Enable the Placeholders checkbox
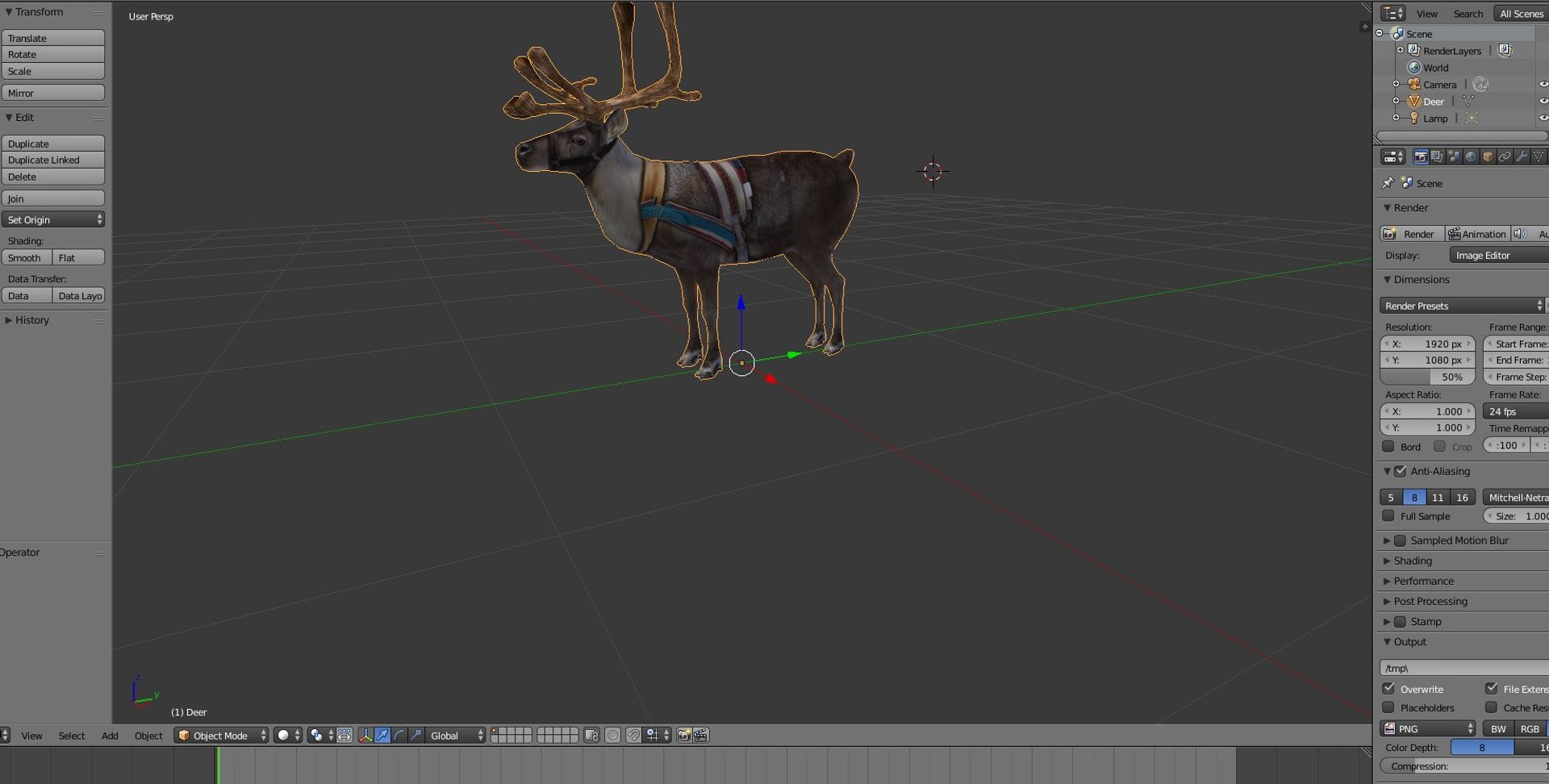Screen dimensions: 1549x784 tap(1388, 707)
